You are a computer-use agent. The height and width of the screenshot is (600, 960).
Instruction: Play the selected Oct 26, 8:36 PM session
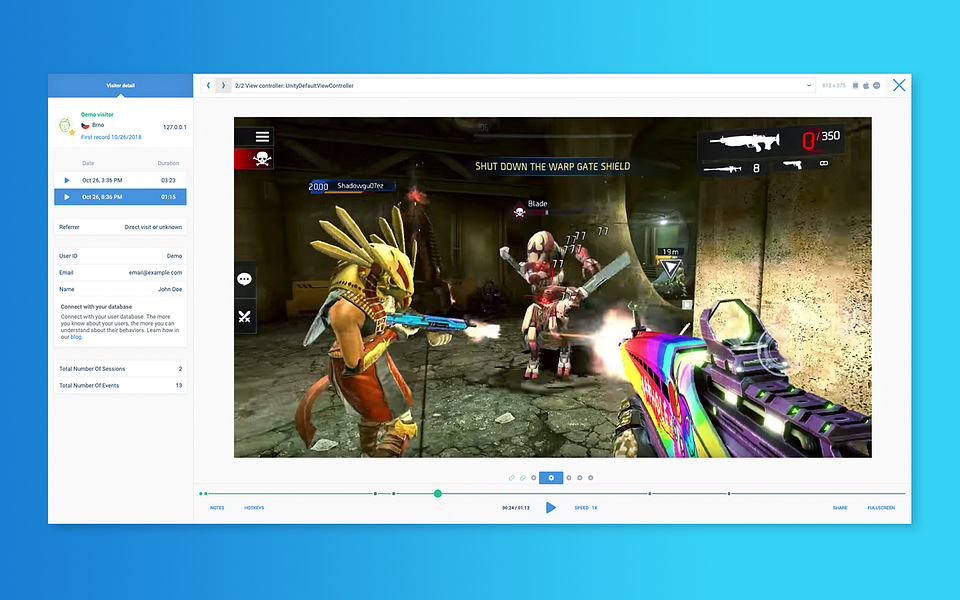[x=67, y=197]
